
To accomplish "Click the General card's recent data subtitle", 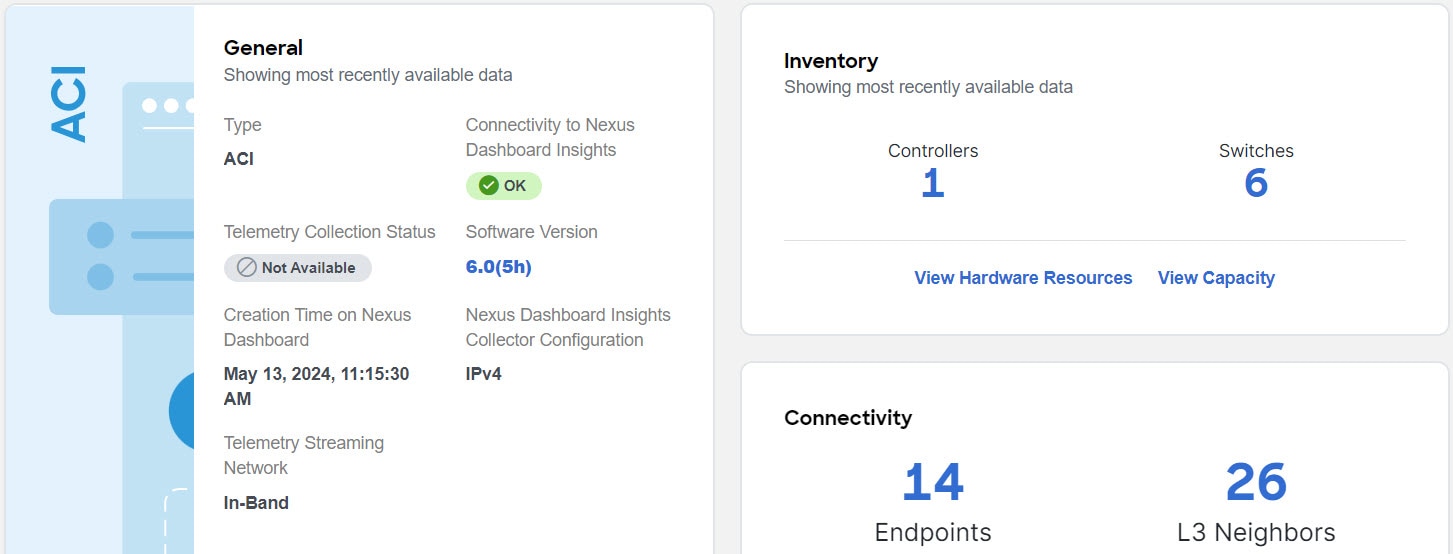I will coord(368,75).
